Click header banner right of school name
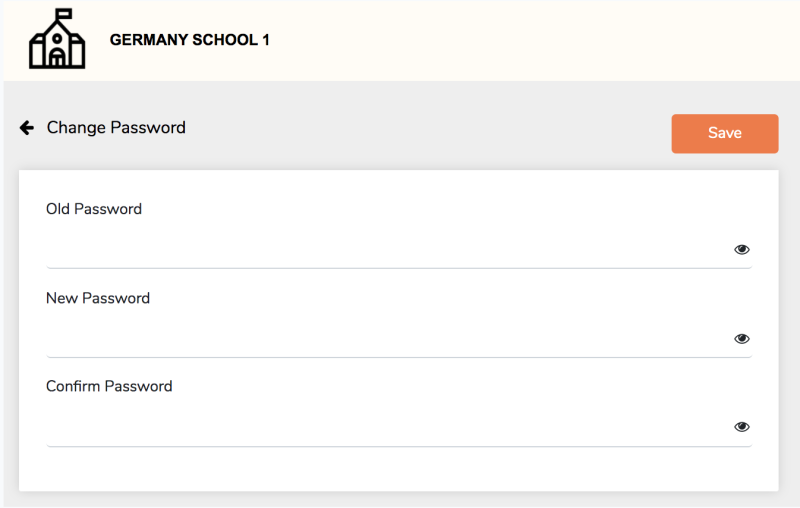 pos(530,41)
